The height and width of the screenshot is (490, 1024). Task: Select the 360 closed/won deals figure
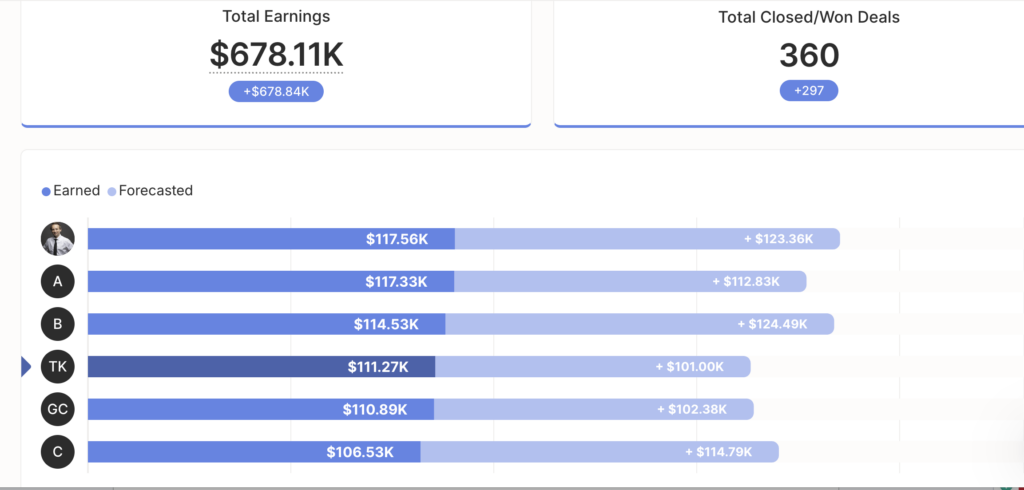click(809, 56)
